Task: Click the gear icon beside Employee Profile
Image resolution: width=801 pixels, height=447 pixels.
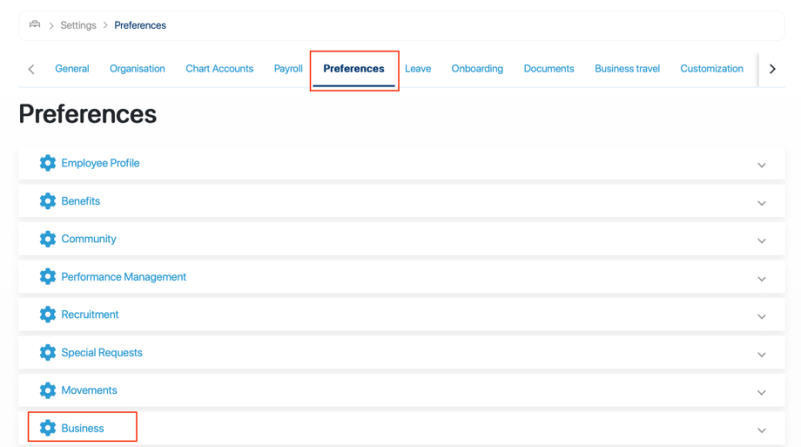Action: 47,163
